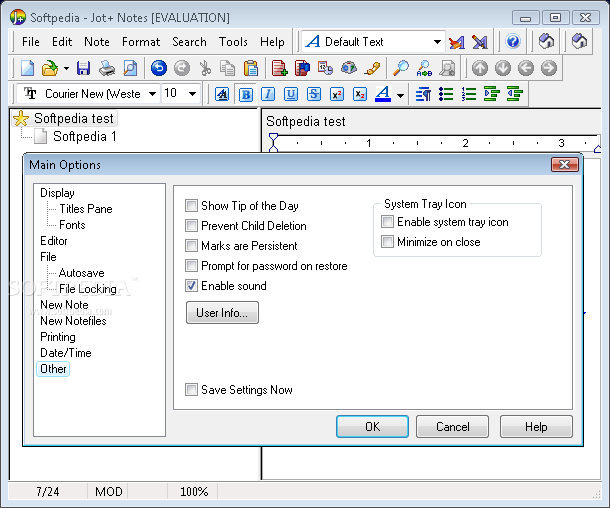Click the Copy icon in toolbar
Image resolution: width=610 pixels, height=508 pixels.
tap(228, 68)
